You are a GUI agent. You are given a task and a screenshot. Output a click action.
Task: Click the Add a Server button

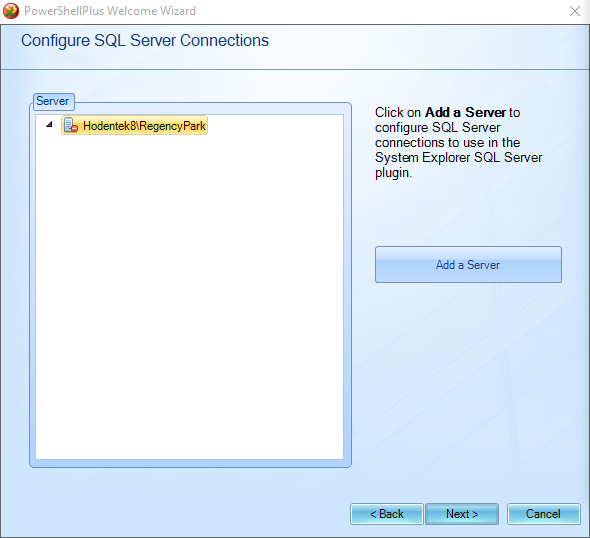[x=468, y=264]
